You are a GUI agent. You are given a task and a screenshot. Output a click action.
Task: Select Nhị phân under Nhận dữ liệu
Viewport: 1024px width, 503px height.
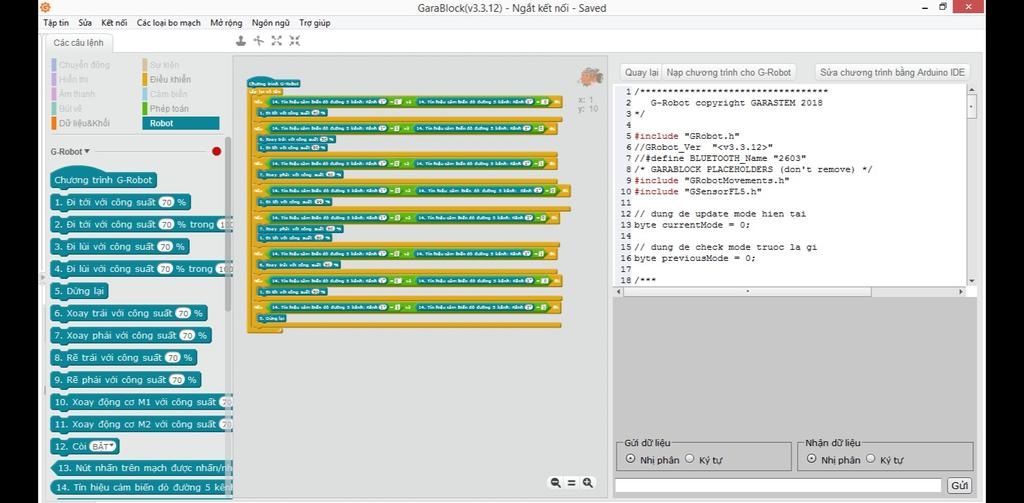click(811, 459)
